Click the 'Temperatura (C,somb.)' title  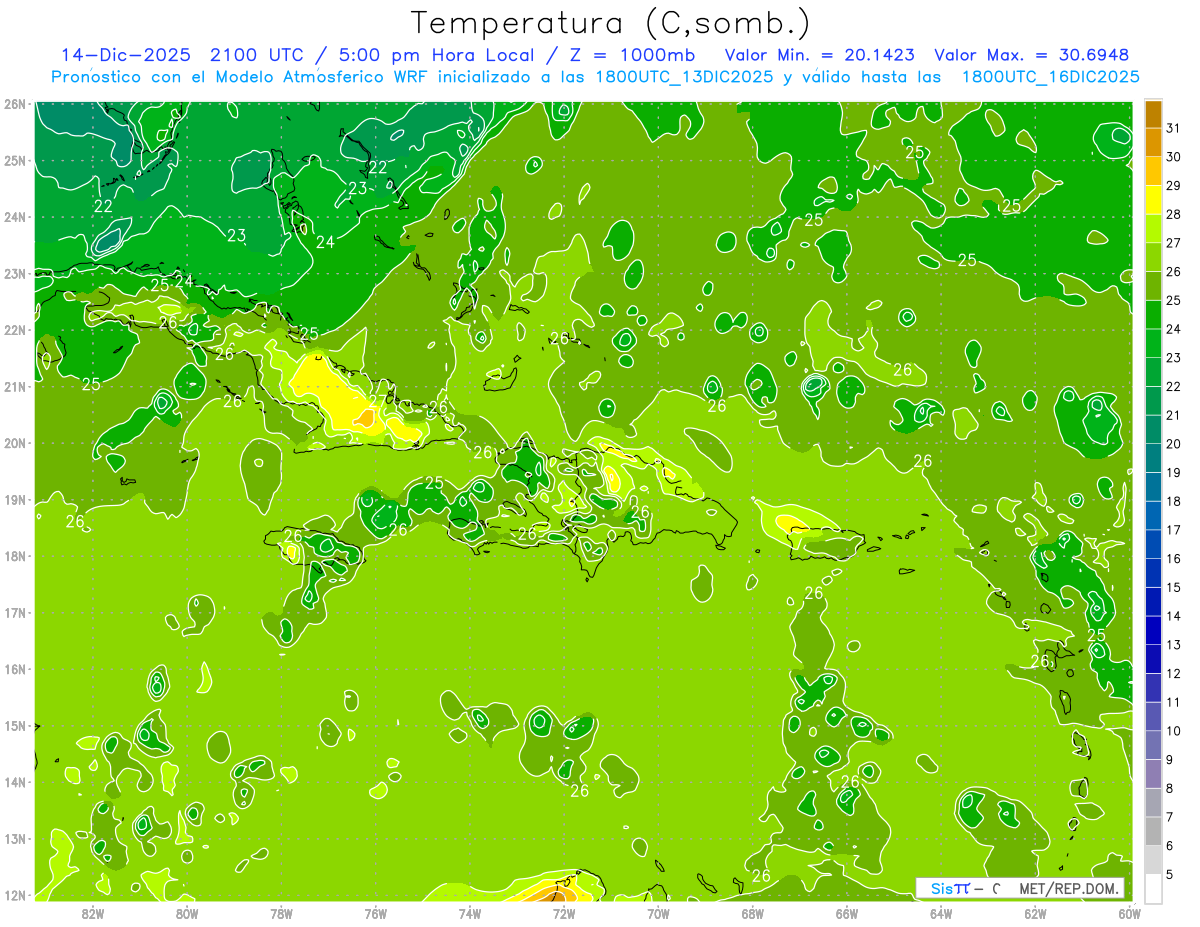click(611, 23)
